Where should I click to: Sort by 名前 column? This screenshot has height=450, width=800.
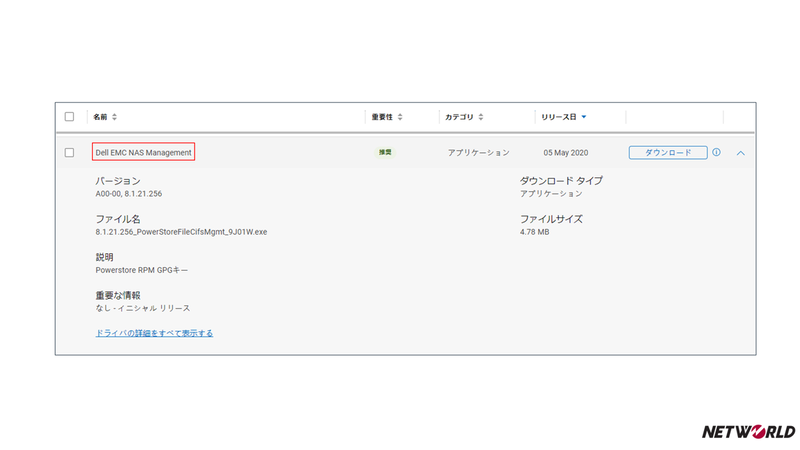[x=105, y=117]
